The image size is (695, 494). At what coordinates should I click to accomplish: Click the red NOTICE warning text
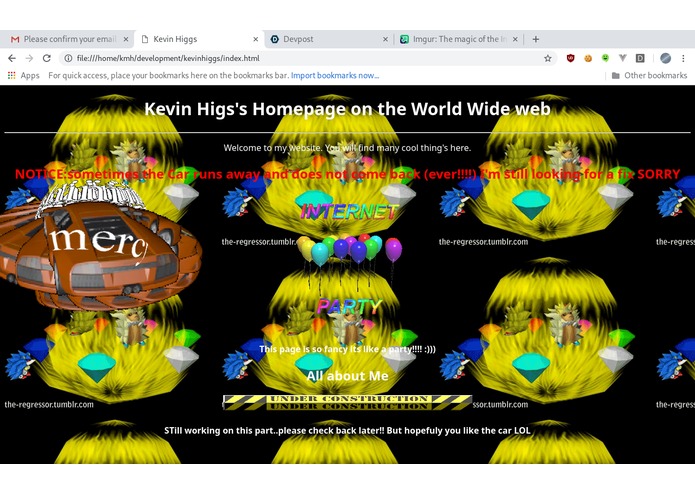coord(347,174)
